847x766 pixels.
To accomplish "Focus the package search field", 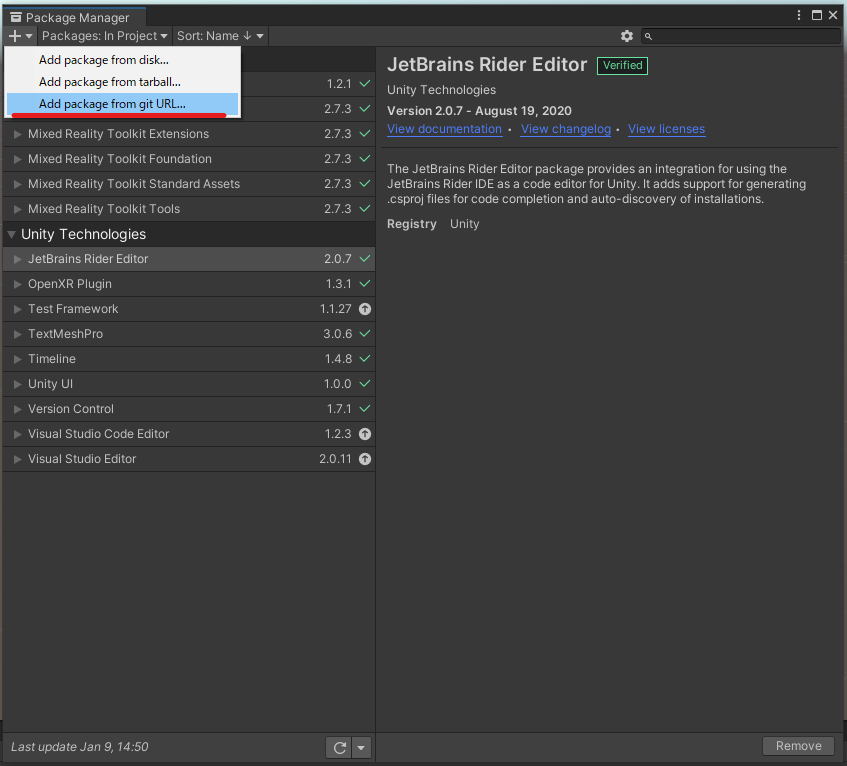I will (x=741, y=36).
